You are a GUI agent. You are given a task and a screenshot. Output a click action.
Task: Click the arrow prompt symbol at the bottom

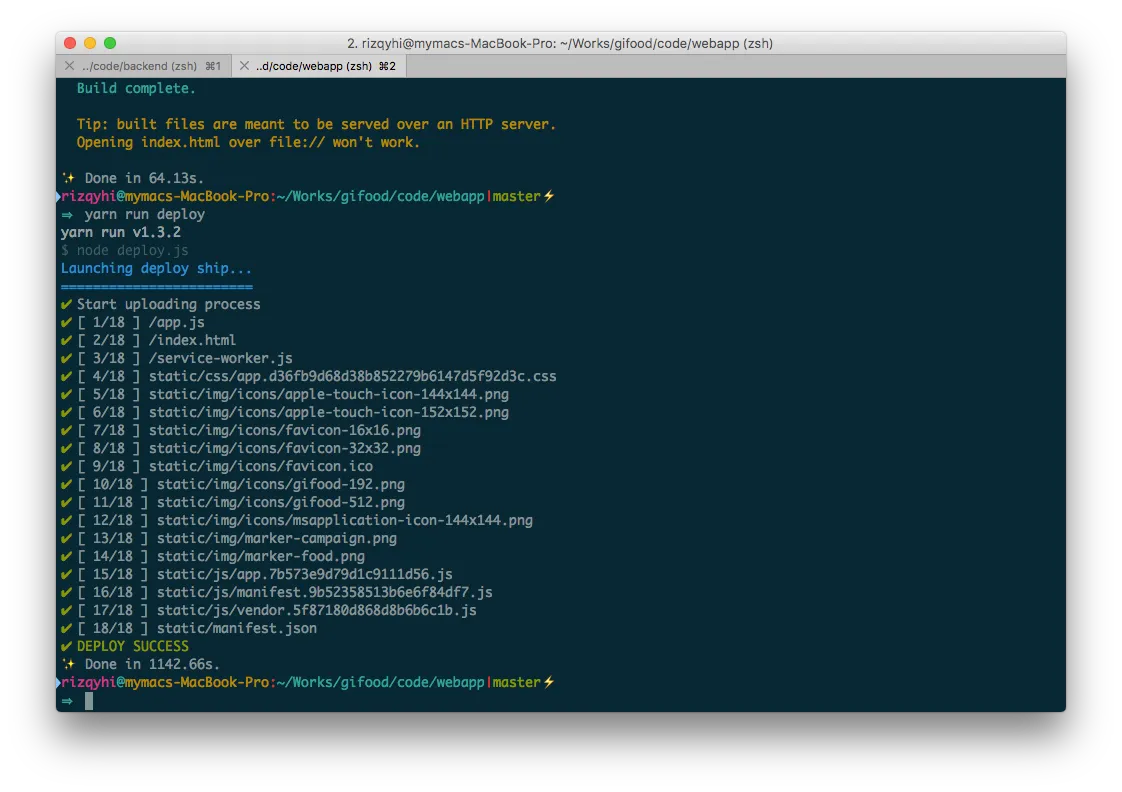[x=67, y=701]
